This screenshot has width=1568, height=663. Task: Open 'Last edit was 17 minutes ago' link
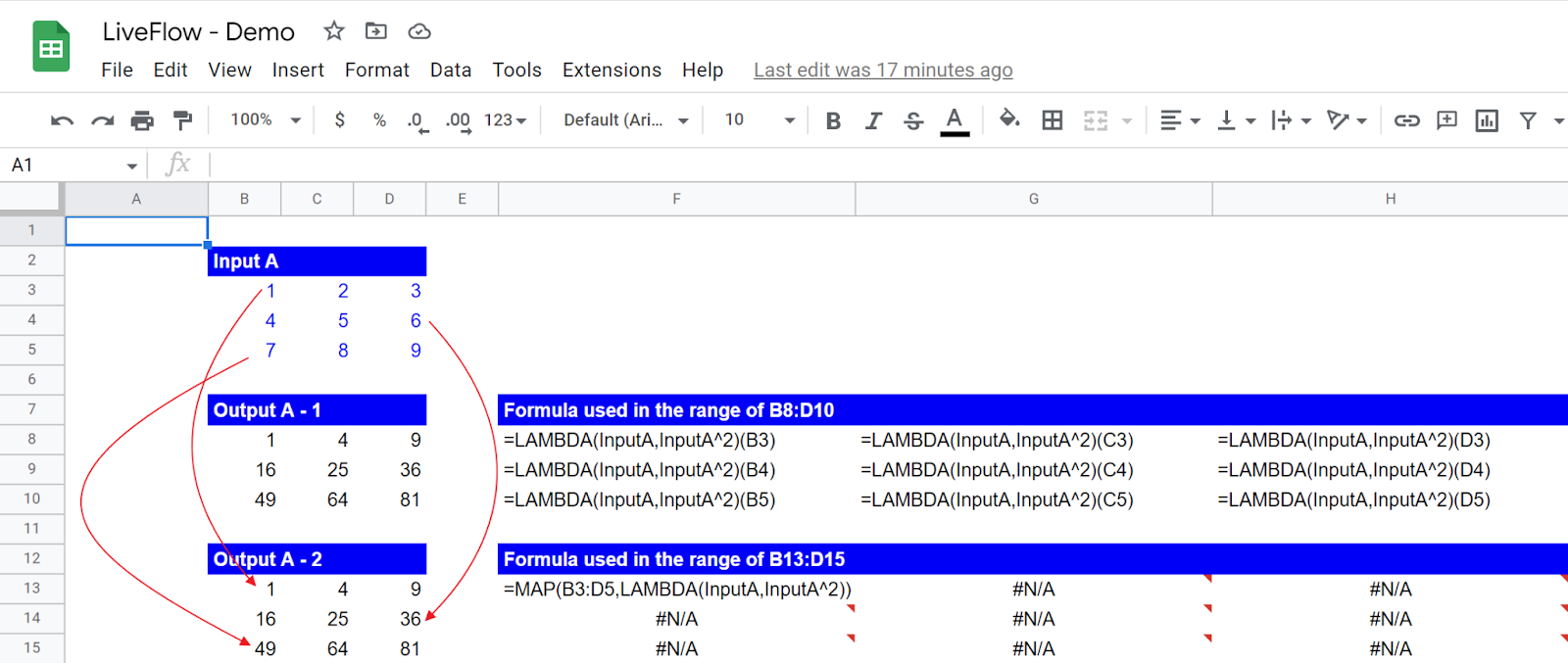(x=883, y=70)
